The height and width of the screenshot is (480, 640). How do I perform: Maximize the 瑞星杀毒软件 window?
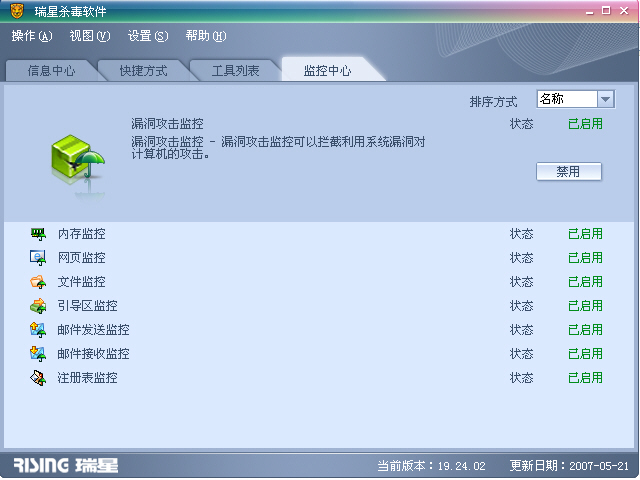(x=606, y=11)
